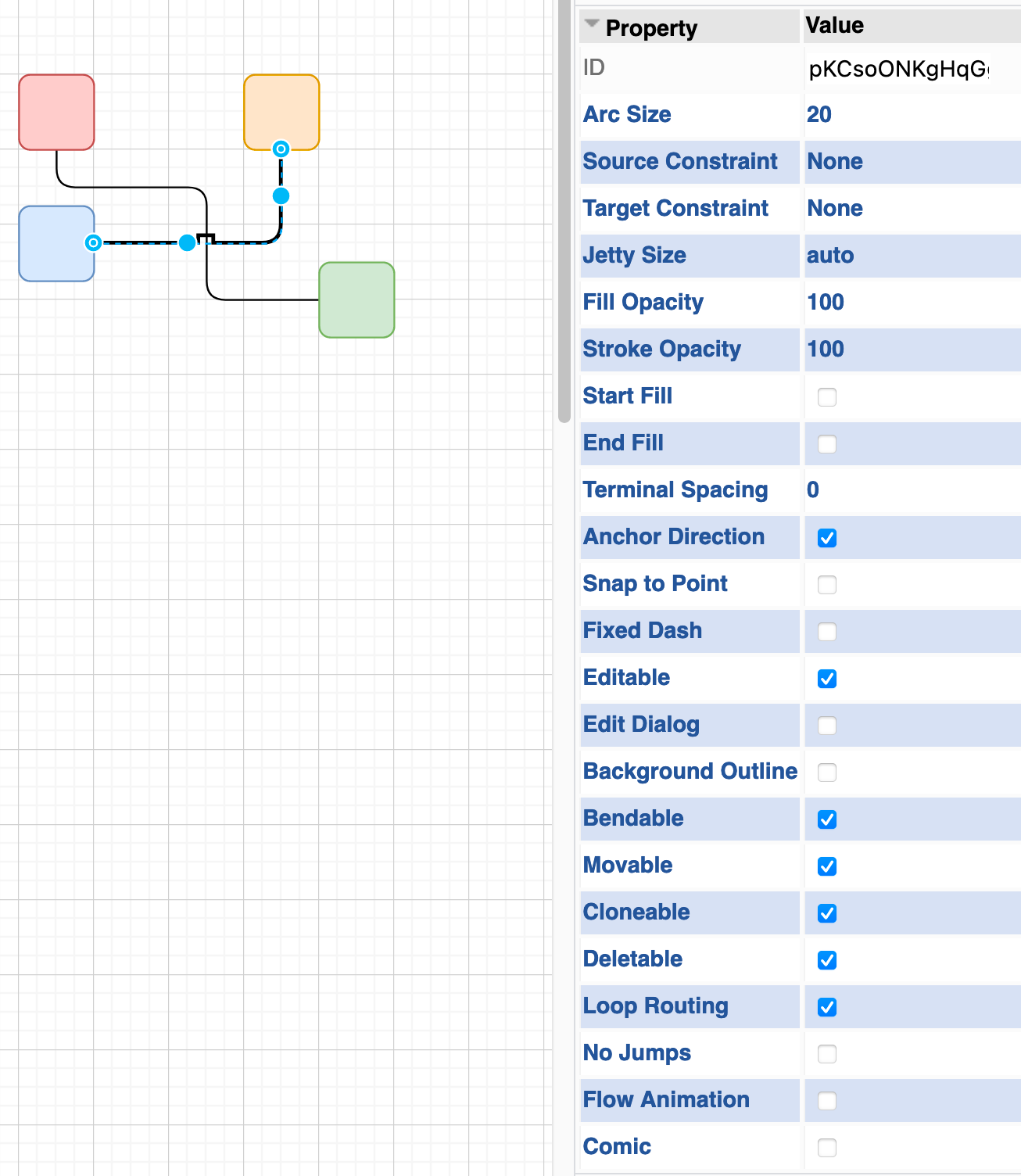Enable the Start Fill checkbox
Screen dimensions: 1021x1176
tap(826, 397)
